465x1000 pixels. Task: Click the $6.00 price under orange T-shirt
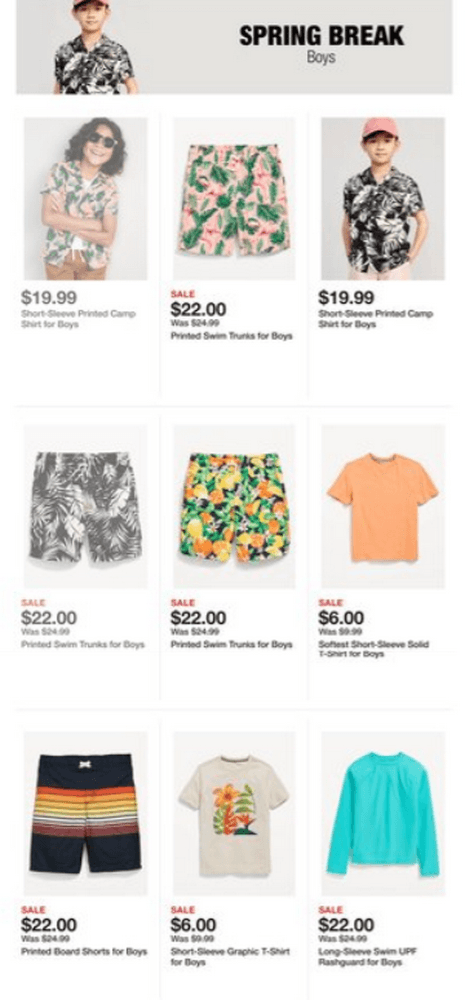pos(341,618)
